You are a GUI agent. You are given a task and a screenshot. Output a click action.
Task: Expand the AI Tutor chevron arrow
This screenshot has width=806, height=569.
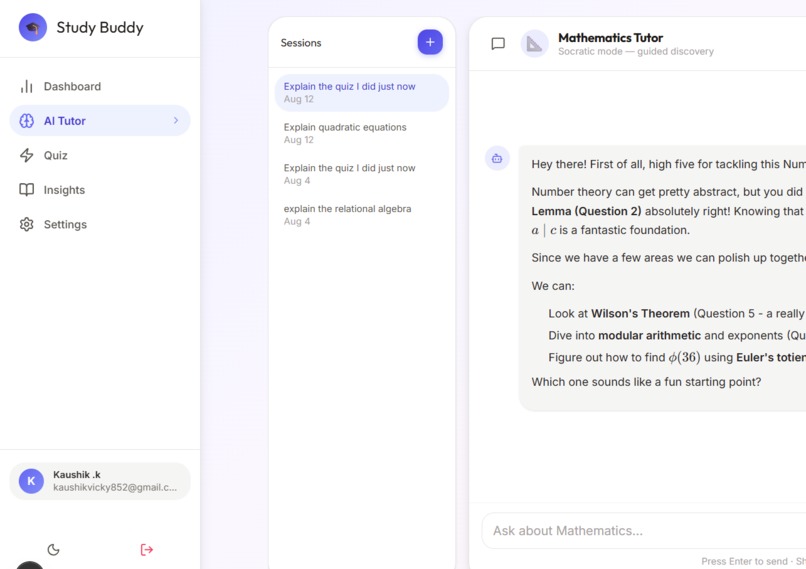(x=176, y=120)
